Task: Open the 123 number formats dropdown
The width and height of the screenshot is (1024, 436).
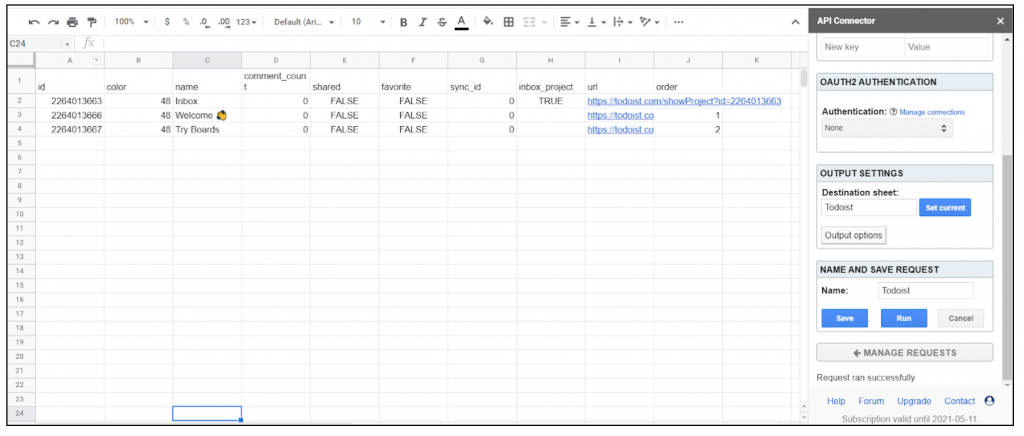Action: tap(246, 22)
